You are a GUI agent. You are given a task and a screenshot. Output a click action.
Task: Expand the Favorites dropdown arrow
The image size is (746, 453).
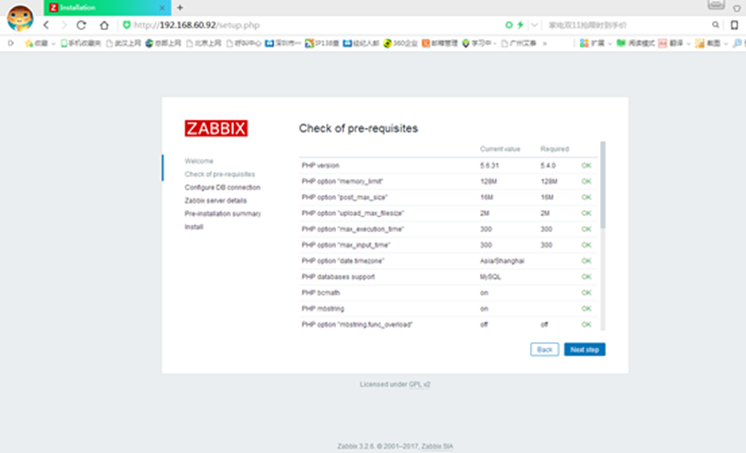click(53, 44)
